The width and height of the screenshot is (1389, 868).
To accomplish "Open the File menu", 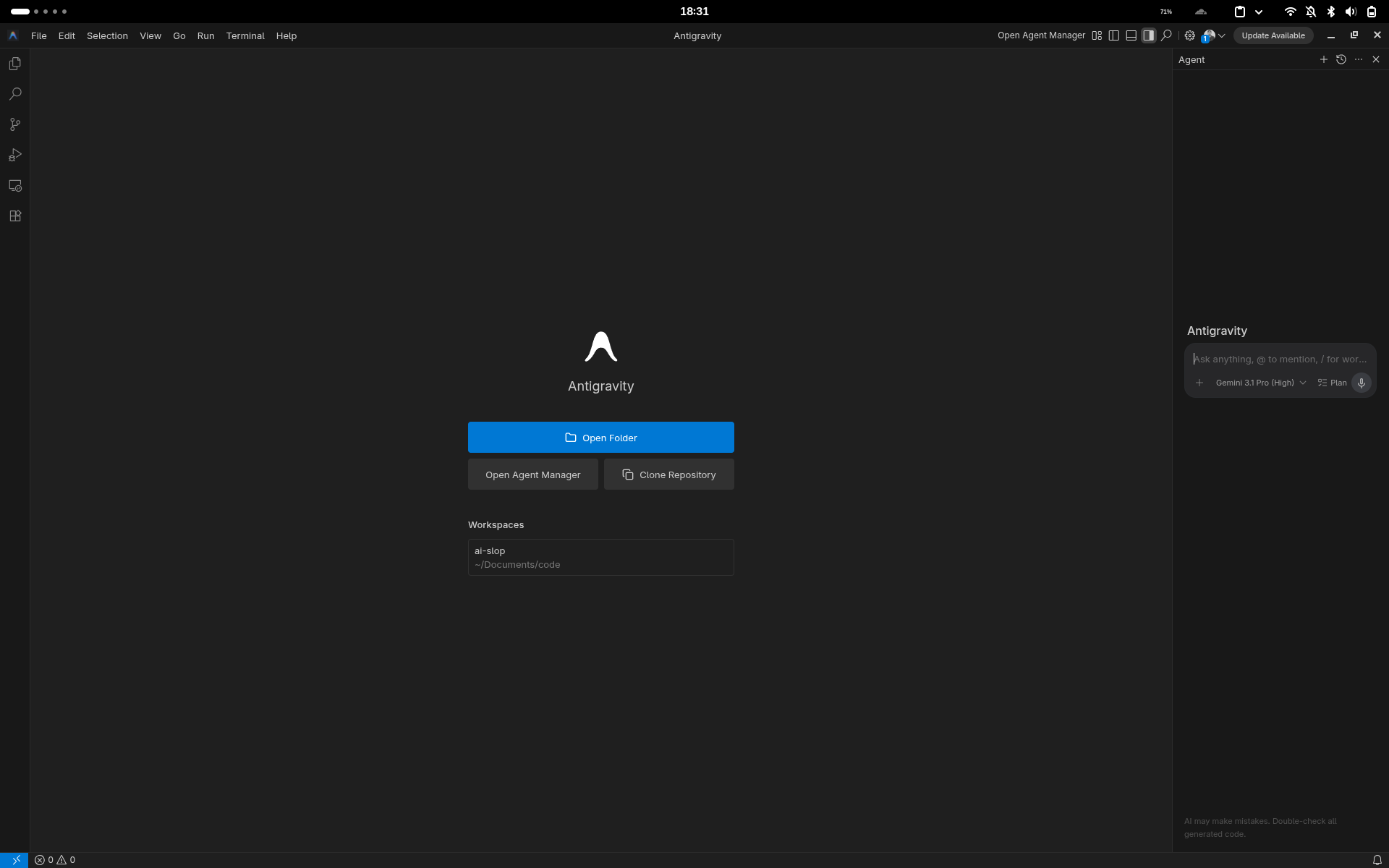I will [39, 35].
